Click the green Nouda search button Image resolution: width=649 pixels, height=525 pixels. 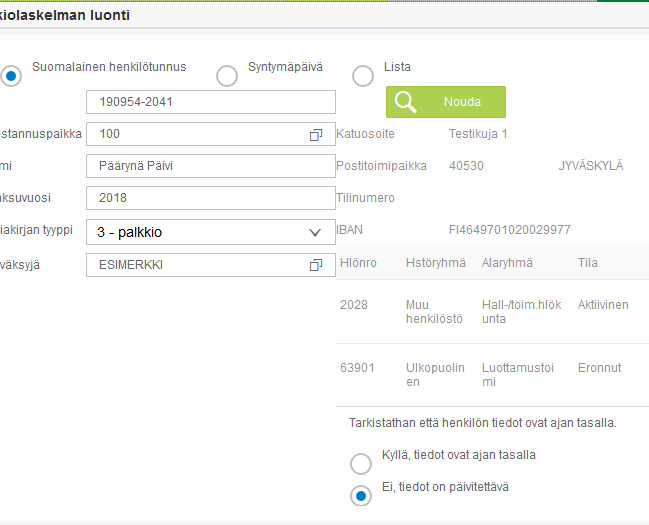(446, 102)
